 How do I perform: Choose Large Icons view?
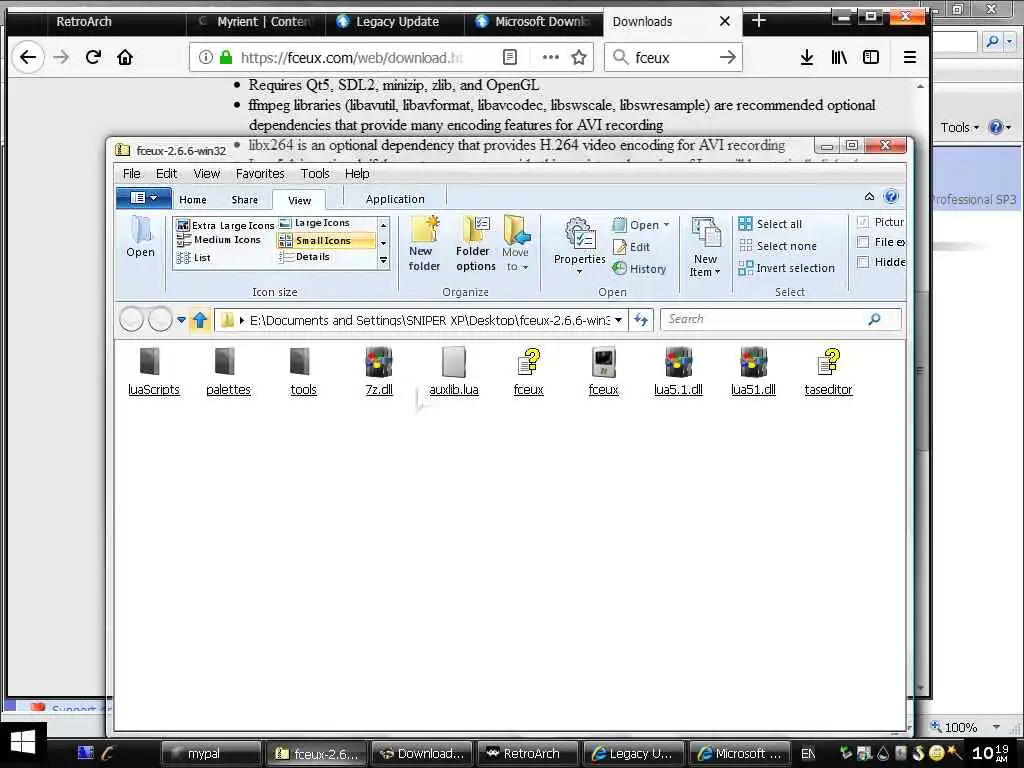(315, 223)
